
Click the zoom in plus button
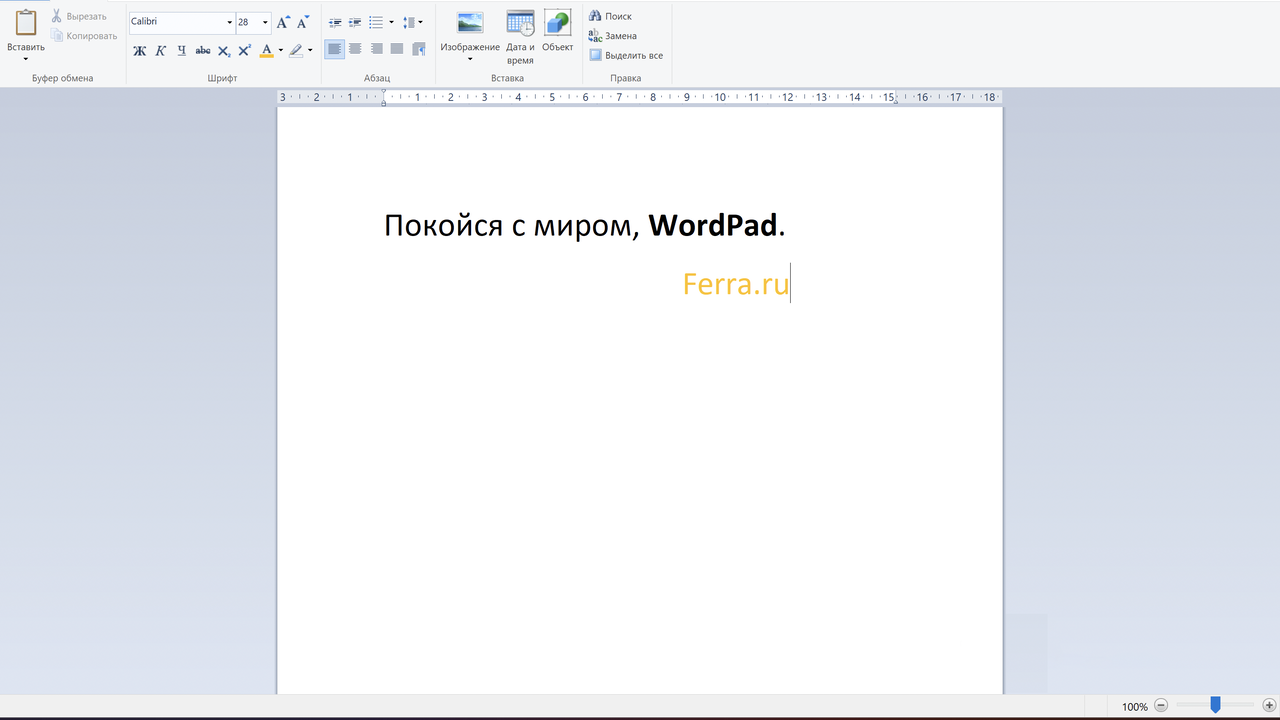pyautogui.click(x=1269, y=705)
